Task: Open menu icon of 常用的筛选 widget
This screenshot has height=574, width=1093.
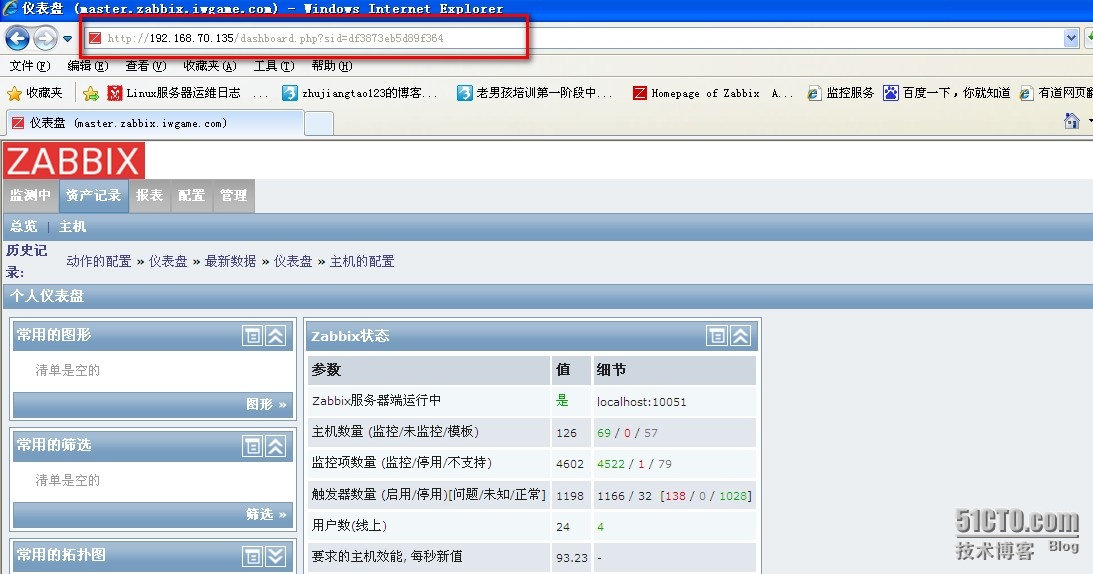Action: point(252,446)
